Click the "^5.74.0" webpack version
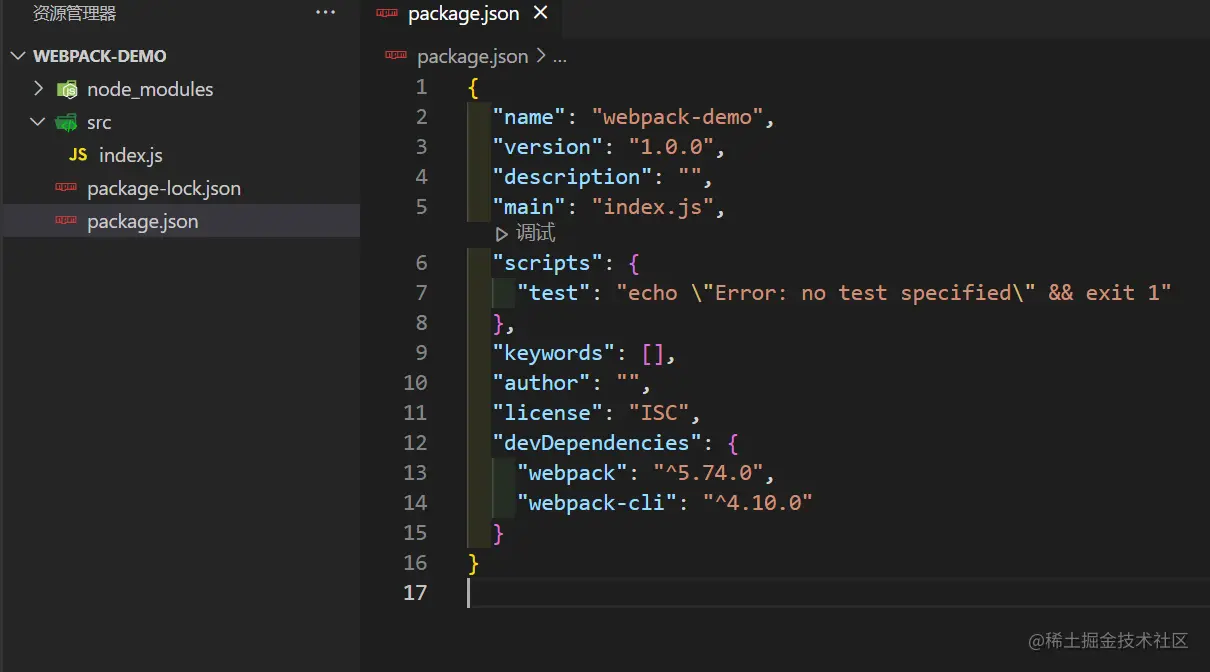Viewport: 1210px width, 672px height. tap(708, 473)
